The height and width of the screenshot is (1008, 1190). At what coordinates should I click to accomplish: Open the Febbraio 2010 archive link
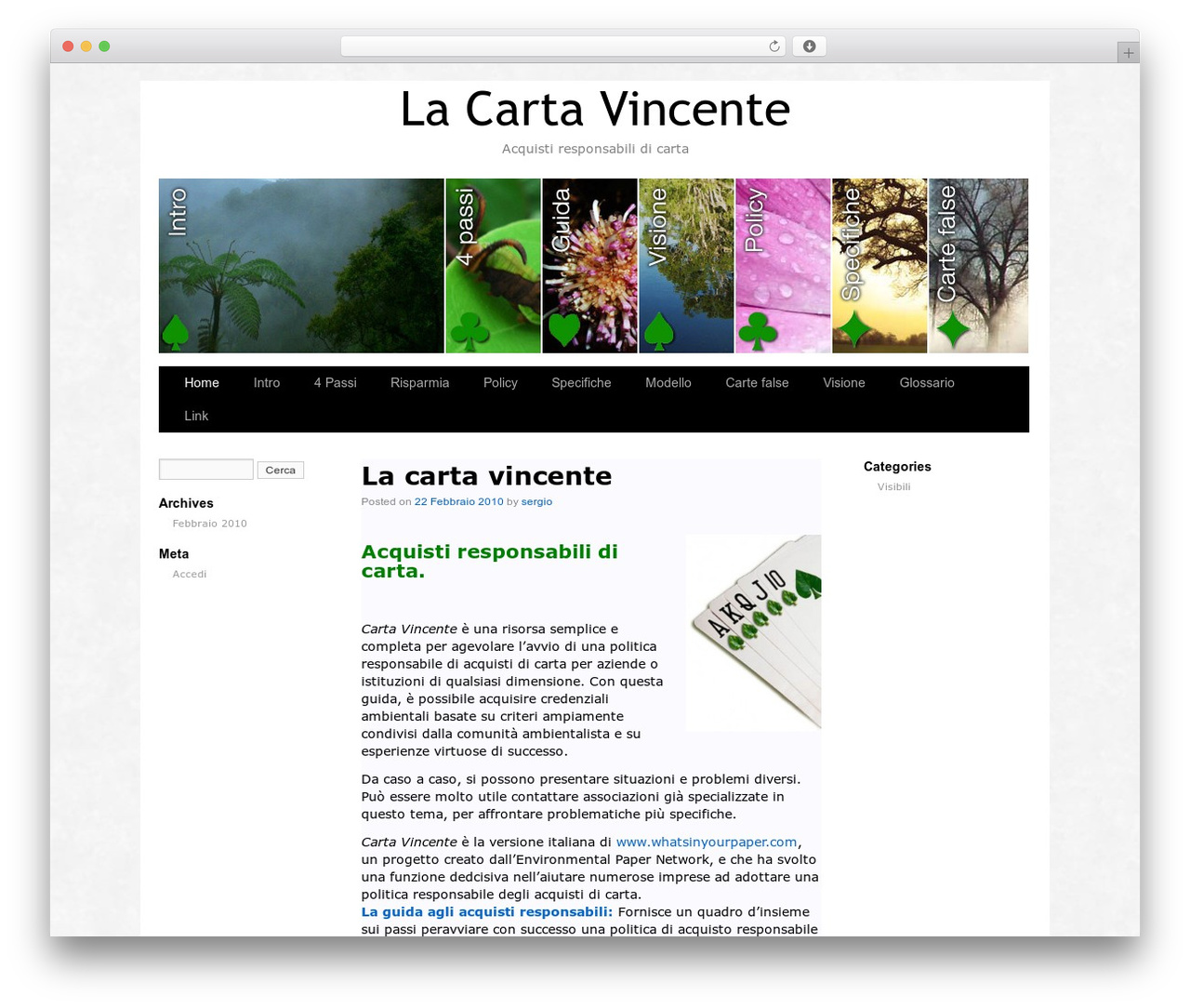point(210,524)
